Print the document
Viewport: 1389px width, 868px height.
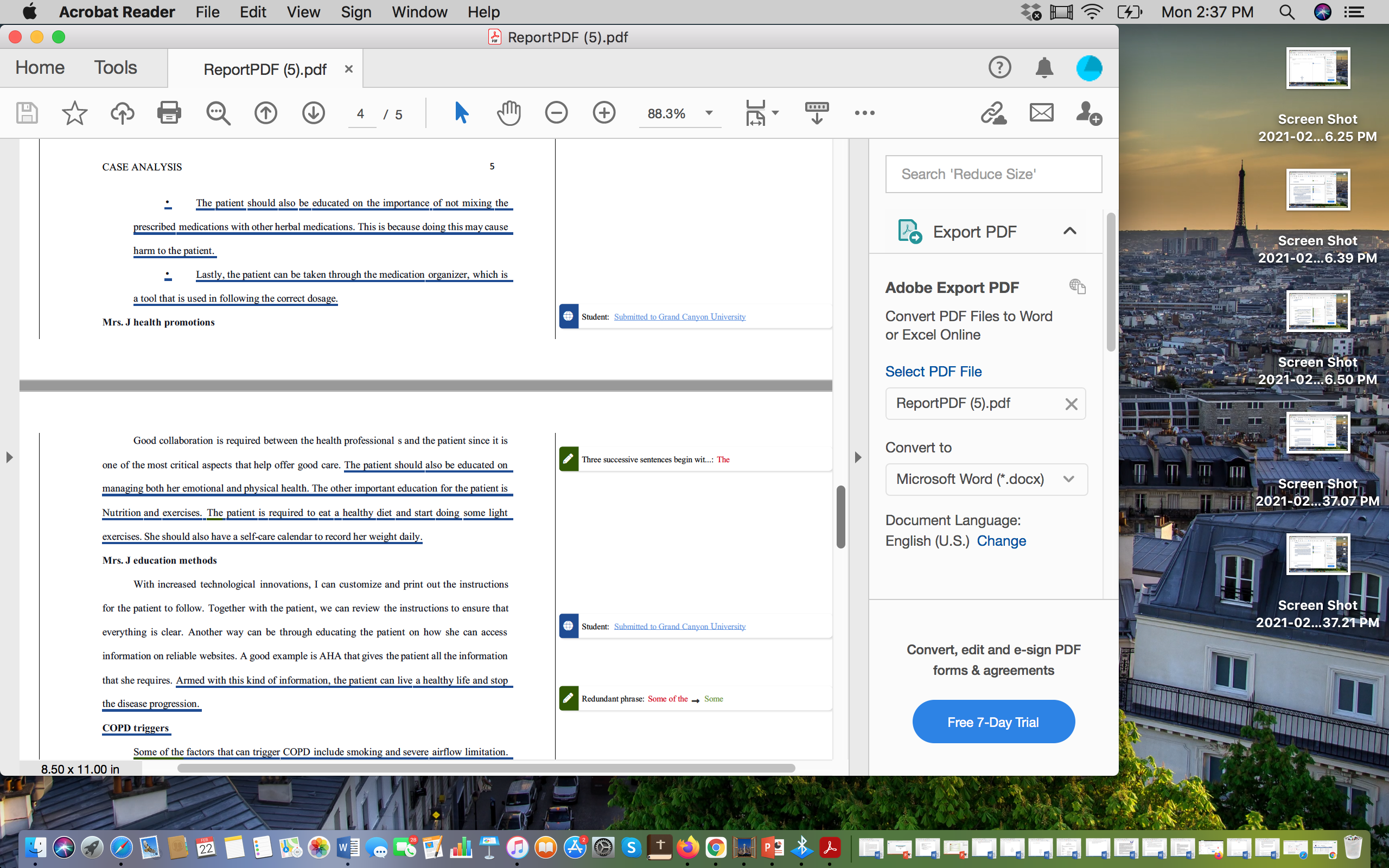[x=169, y=113]
